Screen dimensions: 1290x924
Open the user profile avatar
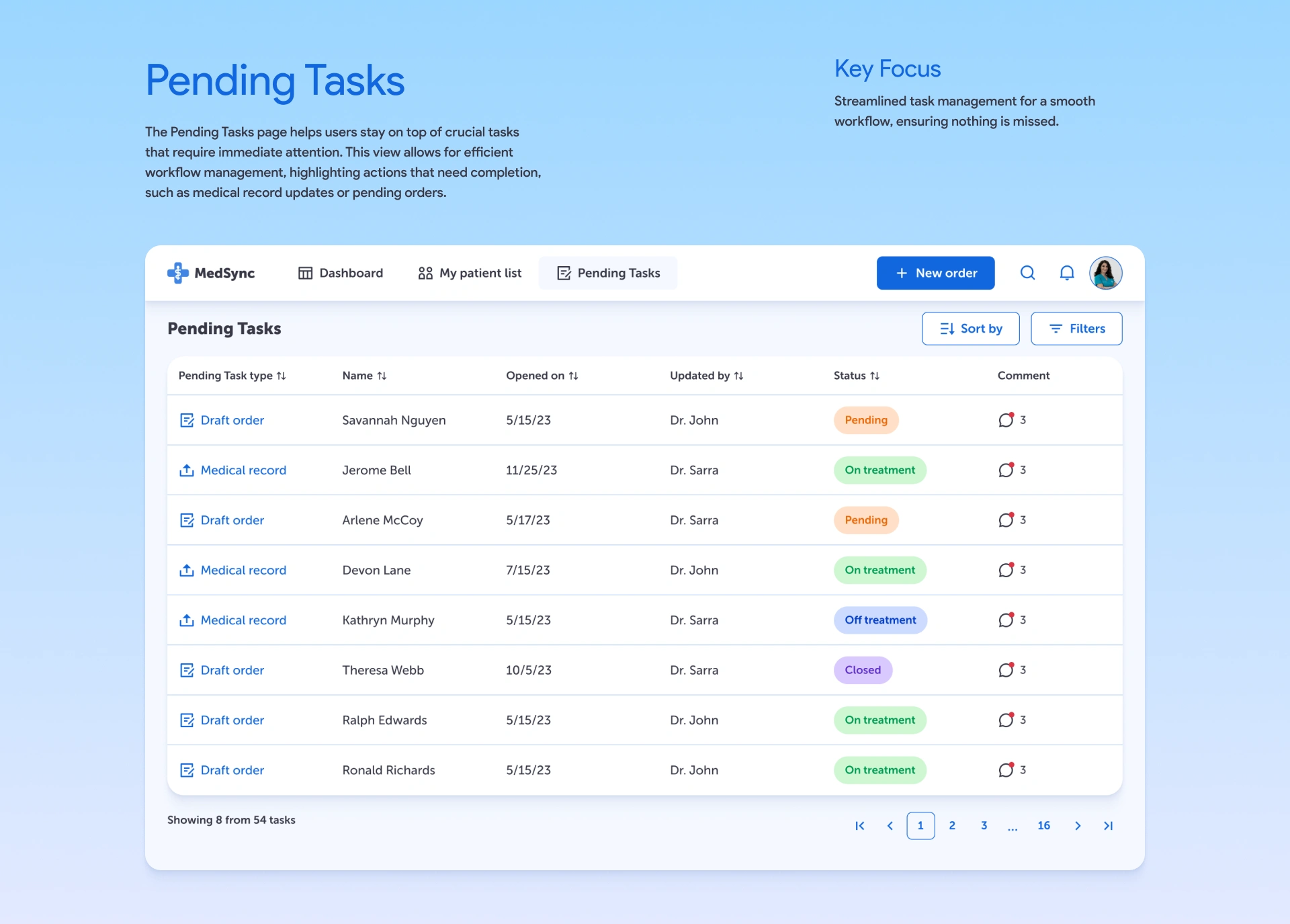point(1105,273)
